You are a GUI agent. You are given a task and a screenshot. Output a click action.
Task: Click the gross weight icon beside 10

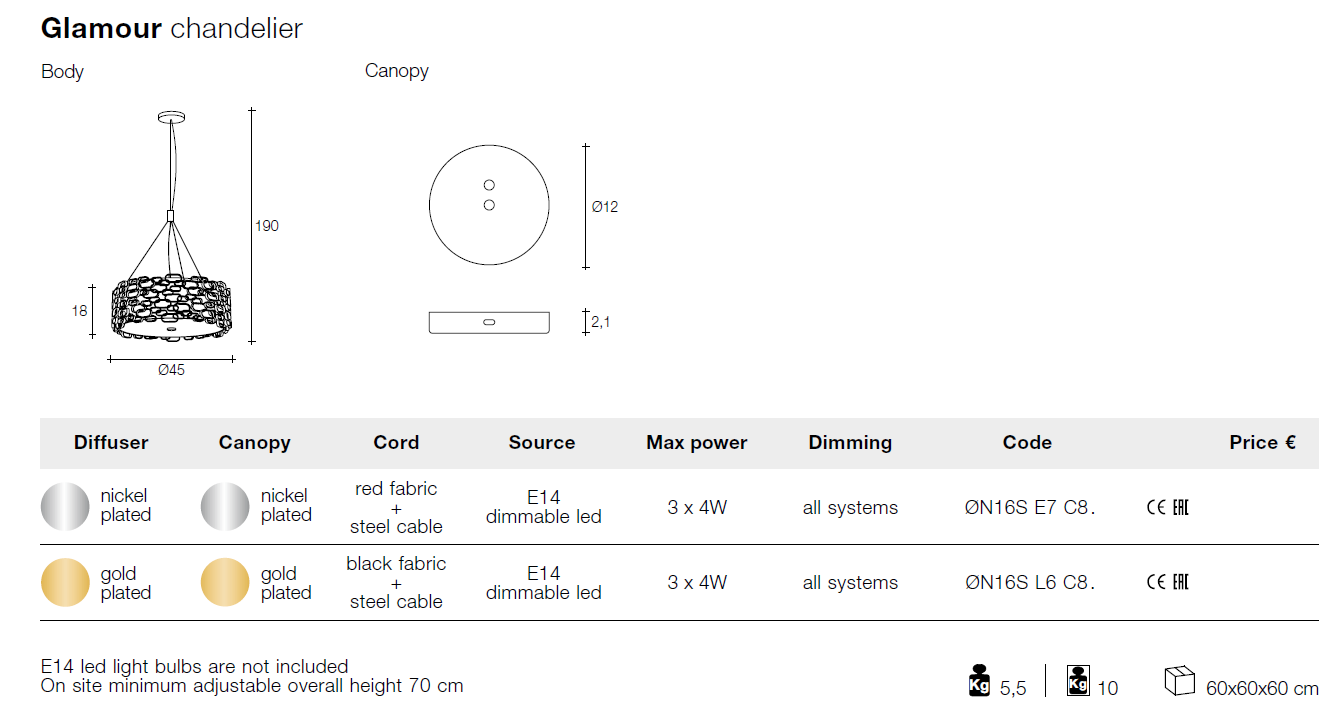pyautogui.click(x=1078, y=680)
